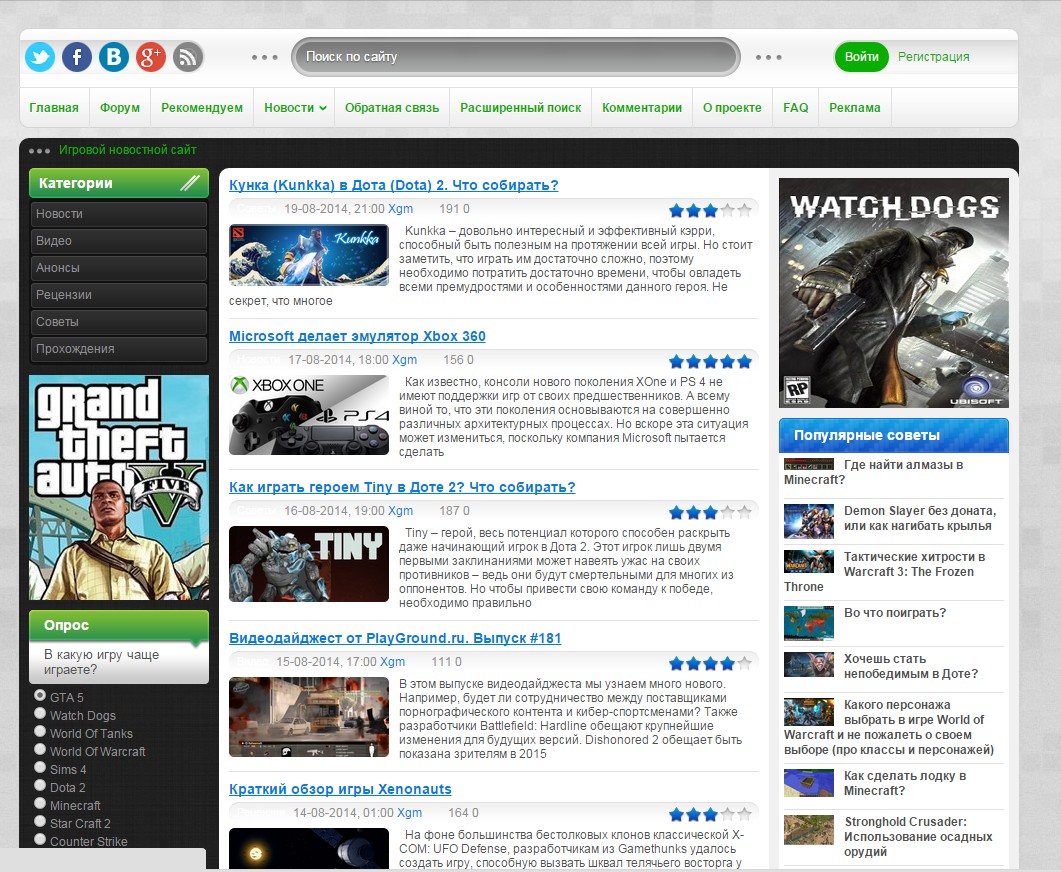The width and height of the screenshot is (1061, 872).
Task: Open the Расширенный поиск menu item
Action: pos(520,108)
